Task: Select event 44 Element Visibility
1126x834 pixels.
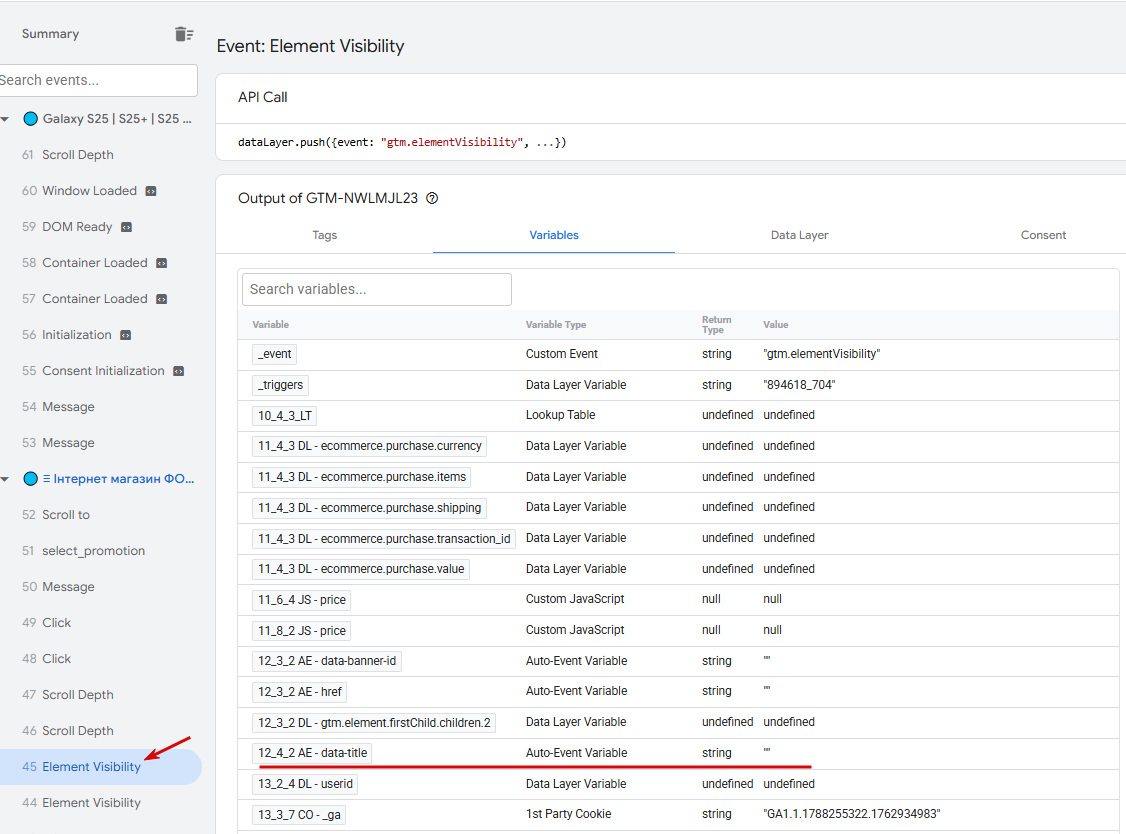Action: tap(91, 803)
